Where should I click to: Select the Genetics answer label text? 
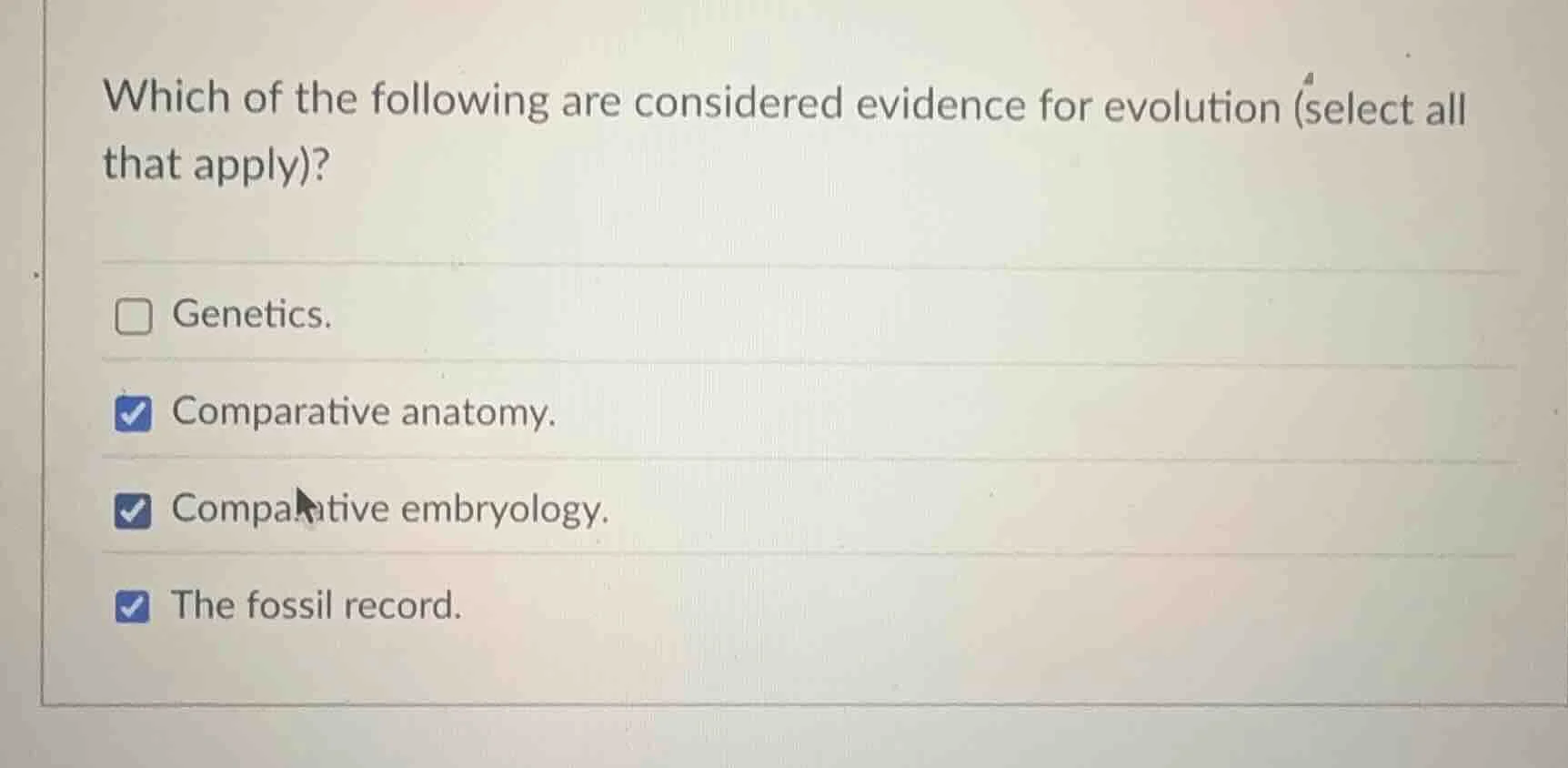click(x=253, y=316)
